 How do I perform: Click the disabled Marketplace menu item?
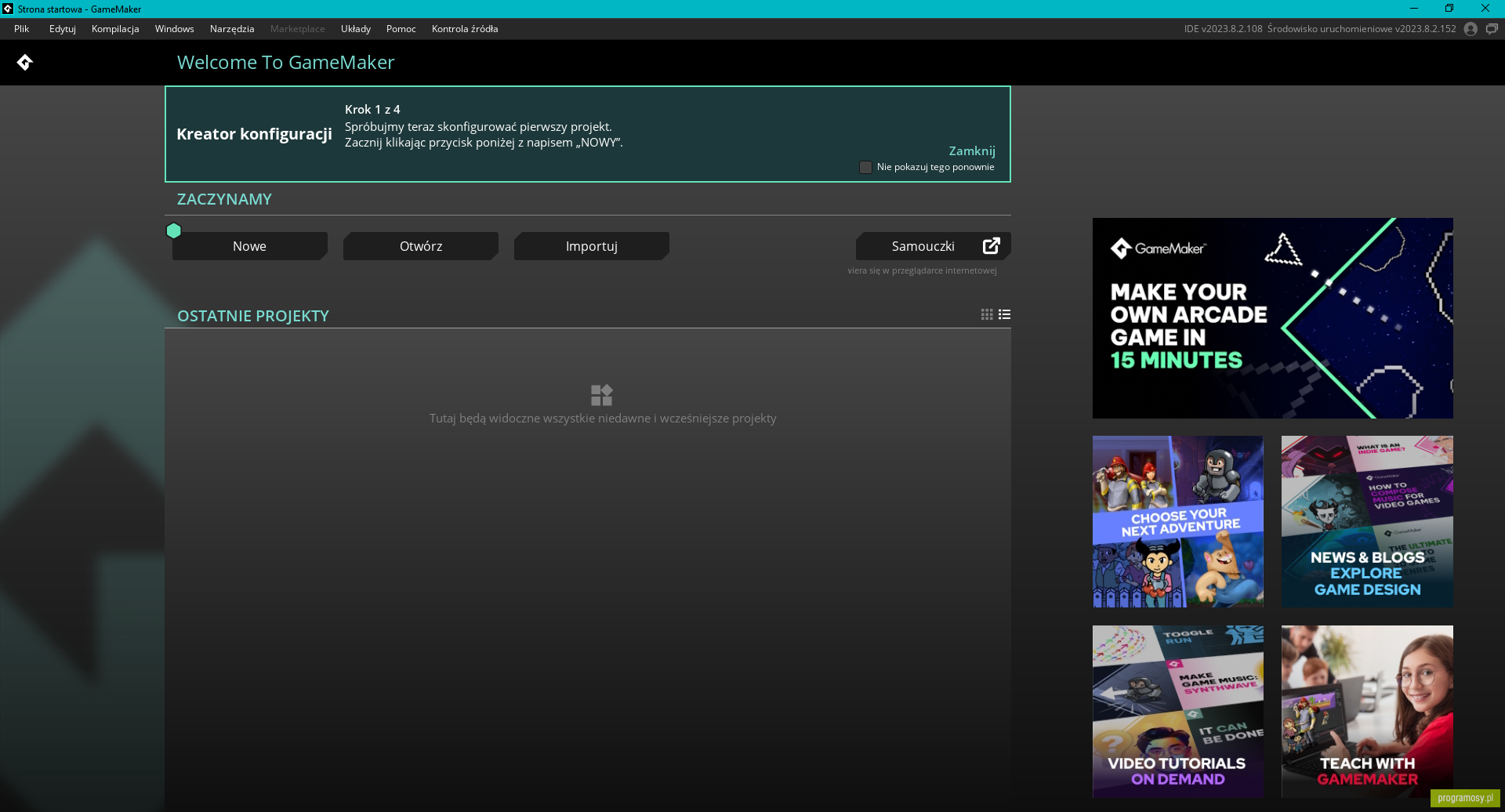298,29
